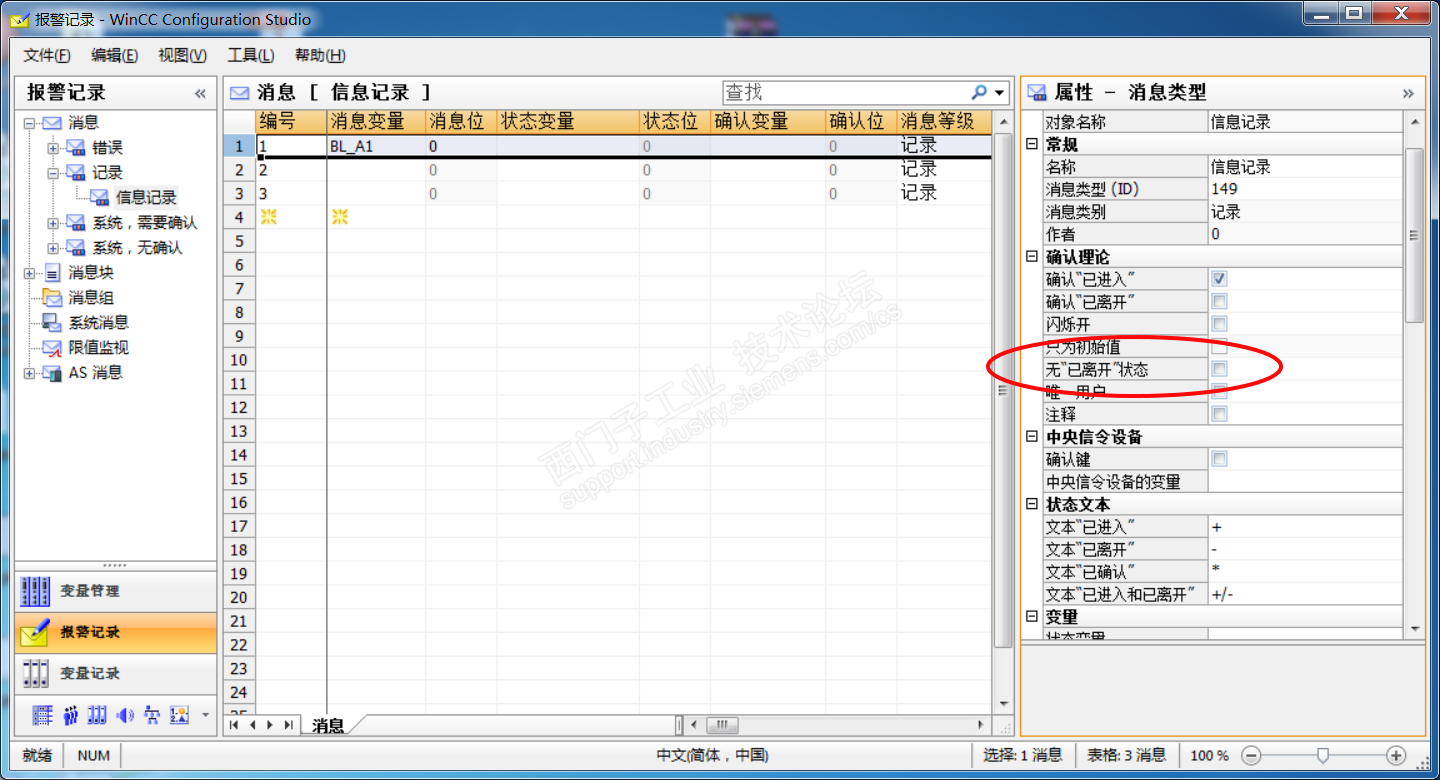Click the 消息等级 column header
The image size is (1440, 780).
click(x=943, y=122)
